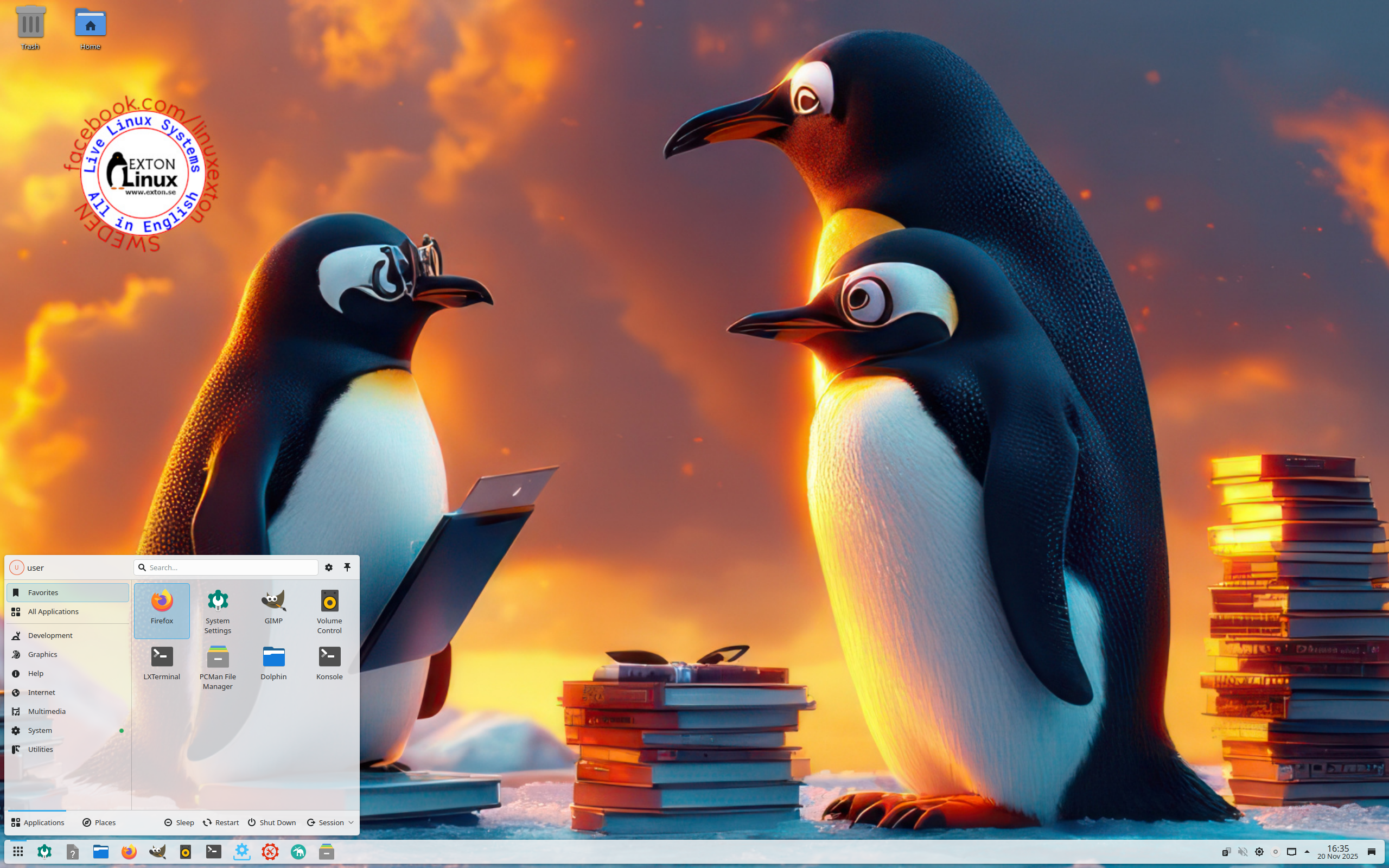
Task: Launch LXTerminal from the Favorites grid
Action: point(162,667)
